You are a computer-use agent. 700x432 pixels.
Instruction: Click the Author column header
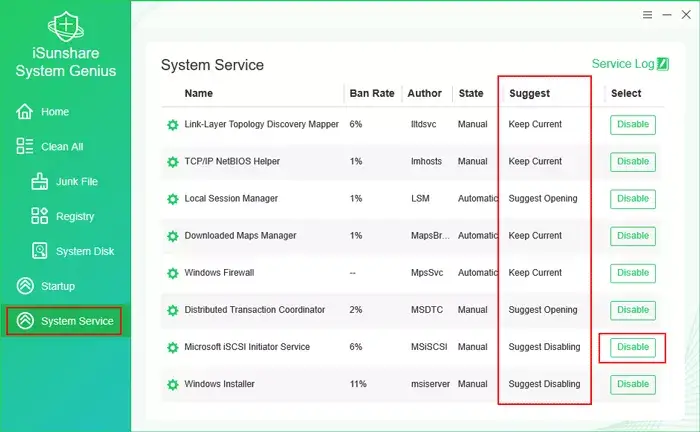[x=425, y=93]
